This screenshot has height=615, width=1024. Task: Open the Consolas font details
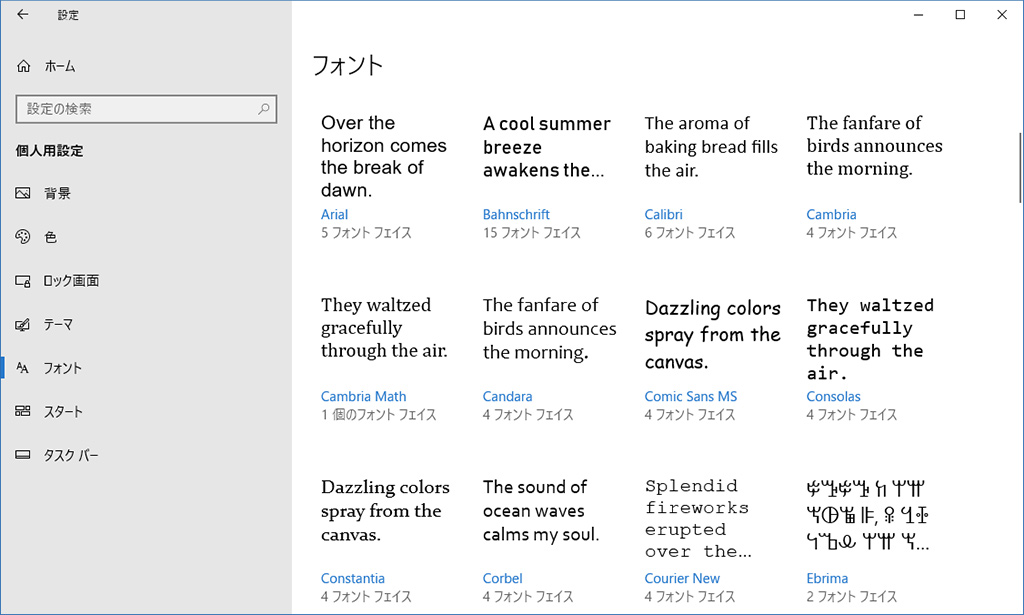coord(833,396)
